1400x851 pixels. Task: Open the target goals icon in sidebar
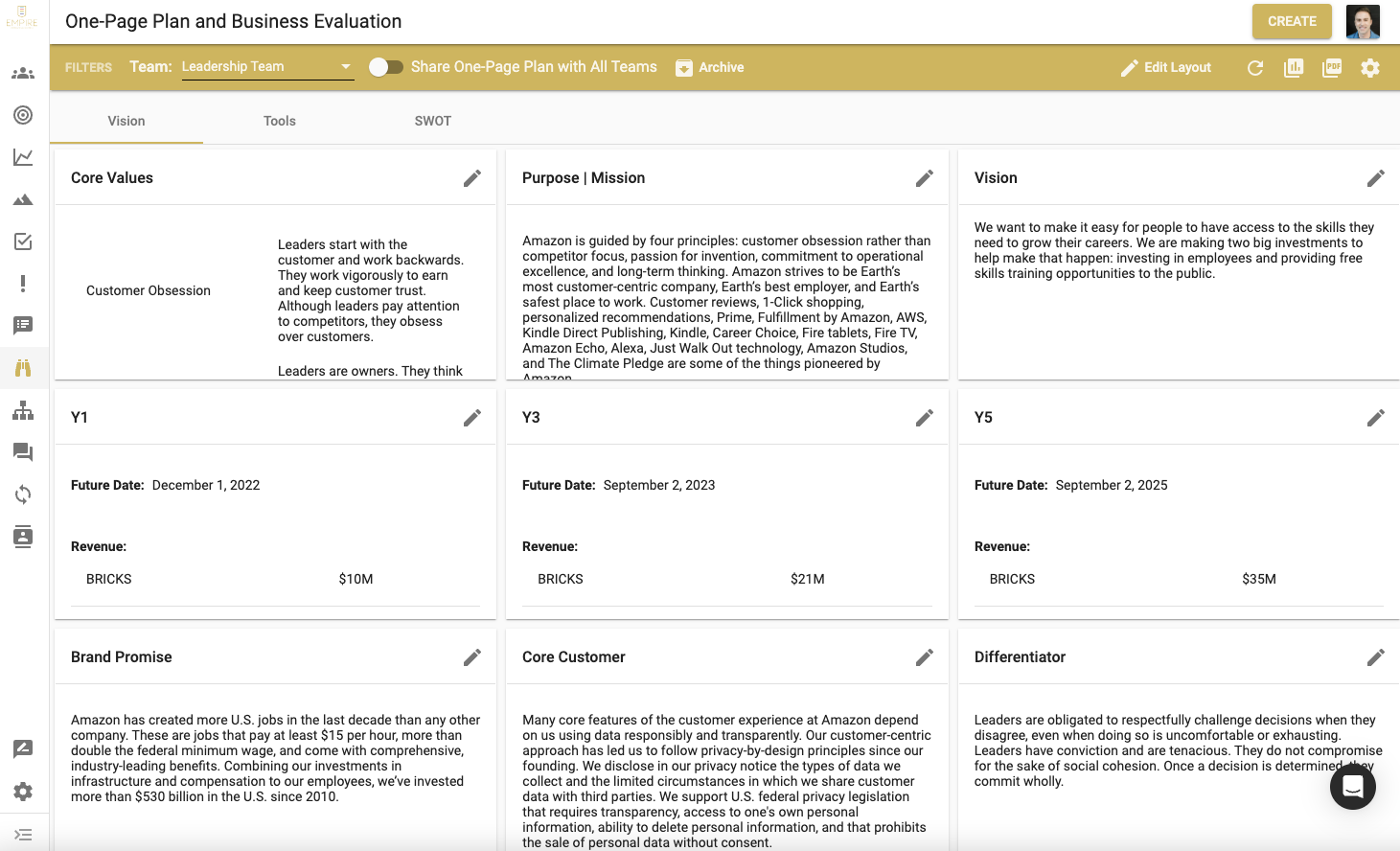(23, 115)
